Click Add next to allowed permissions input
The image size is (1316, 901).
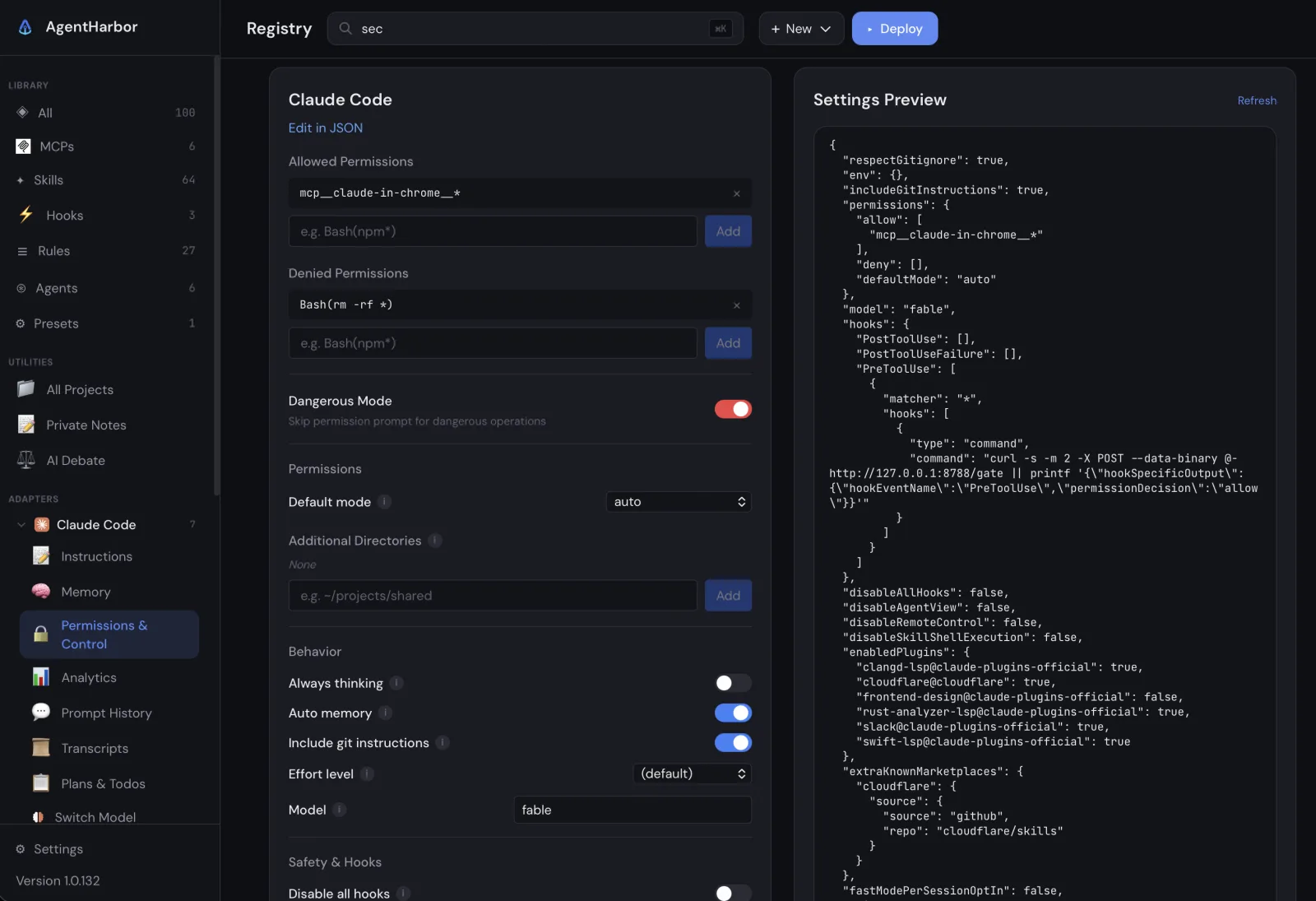point(728,231)
